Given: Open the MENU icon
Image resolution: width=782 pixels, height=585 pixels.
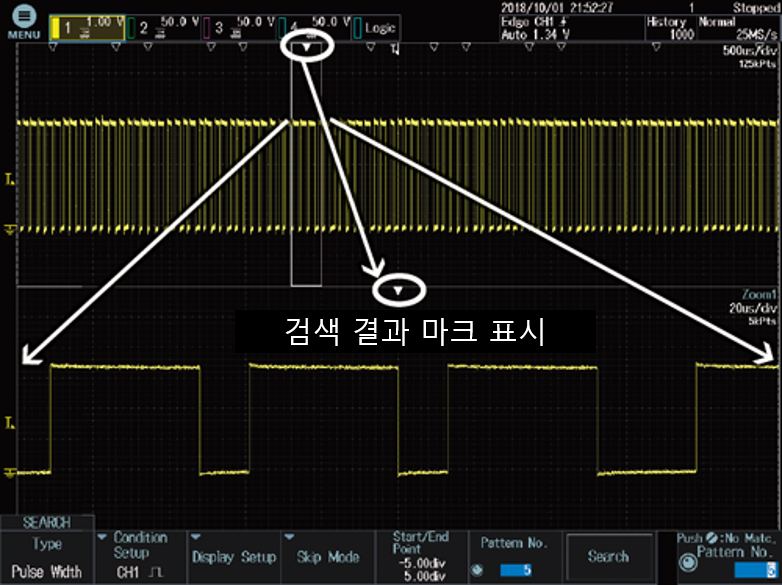Looking at the screenshot, I should (23, 22).
